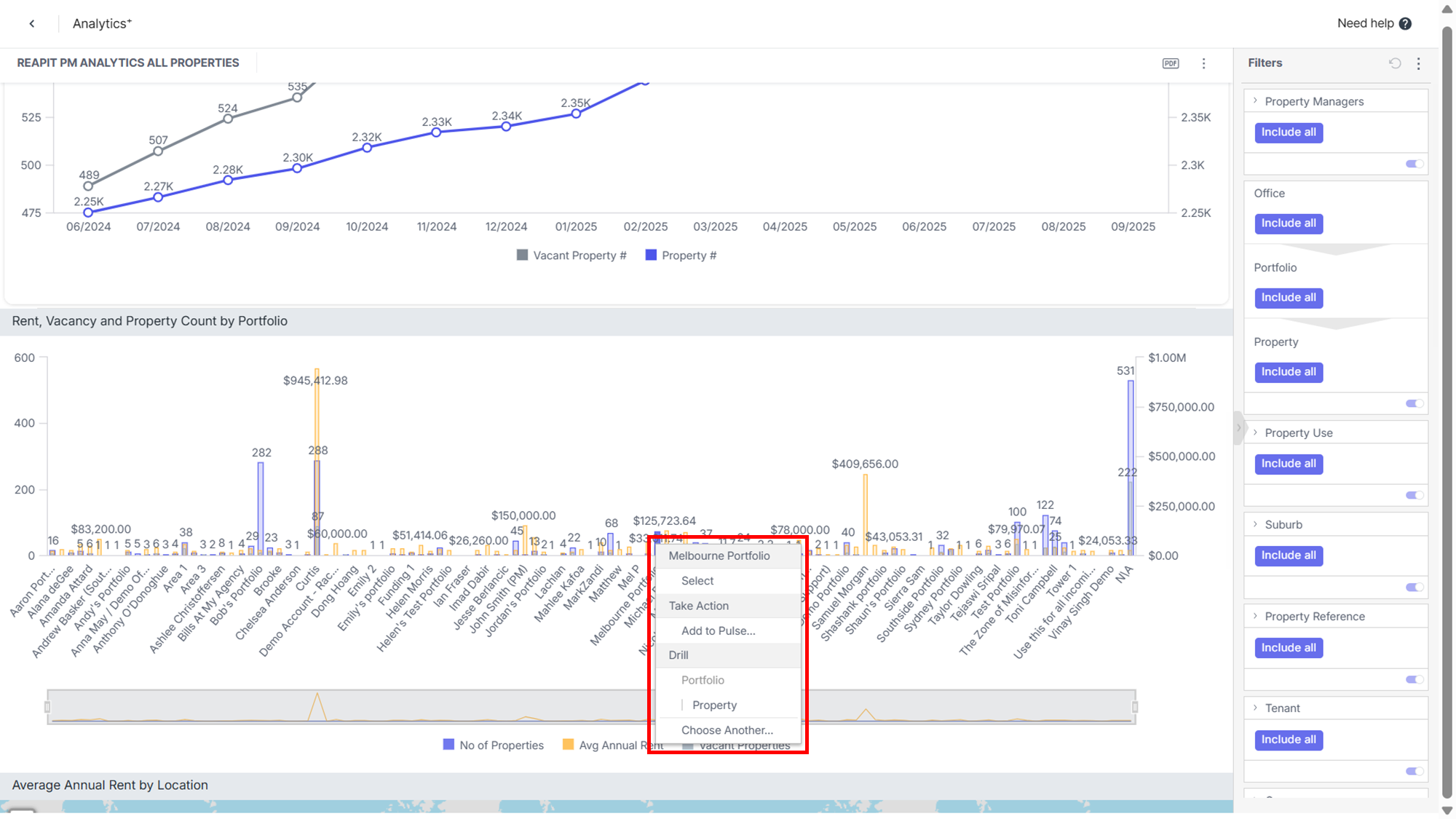1456x819 pixels.
Task: Grab right handle of chart range navigator
Action: pyautogui.click(x=1135, y=707)
